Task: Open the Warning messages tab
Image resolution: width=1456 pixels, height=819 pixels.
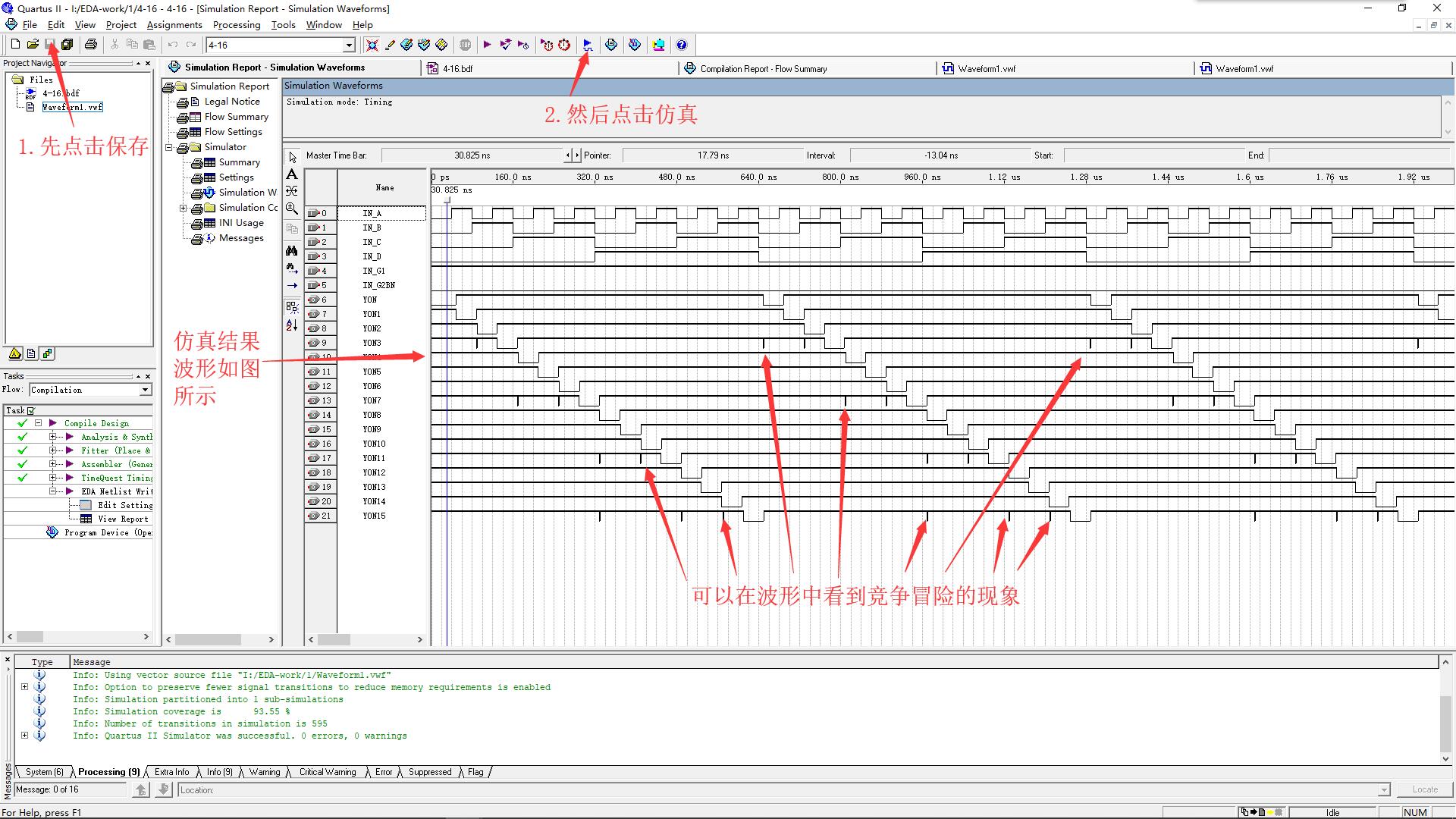Action: click(x=264, y=772)
